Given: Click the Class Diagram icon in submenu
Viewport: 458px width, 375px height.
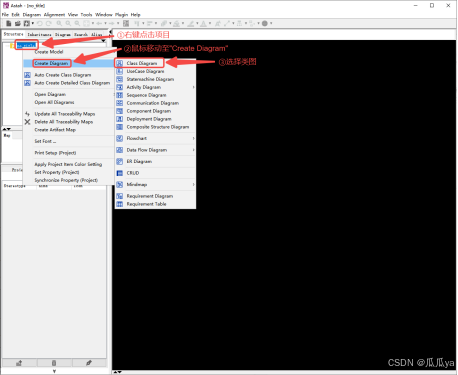Looking at the screenshot, I should point(120,63).
